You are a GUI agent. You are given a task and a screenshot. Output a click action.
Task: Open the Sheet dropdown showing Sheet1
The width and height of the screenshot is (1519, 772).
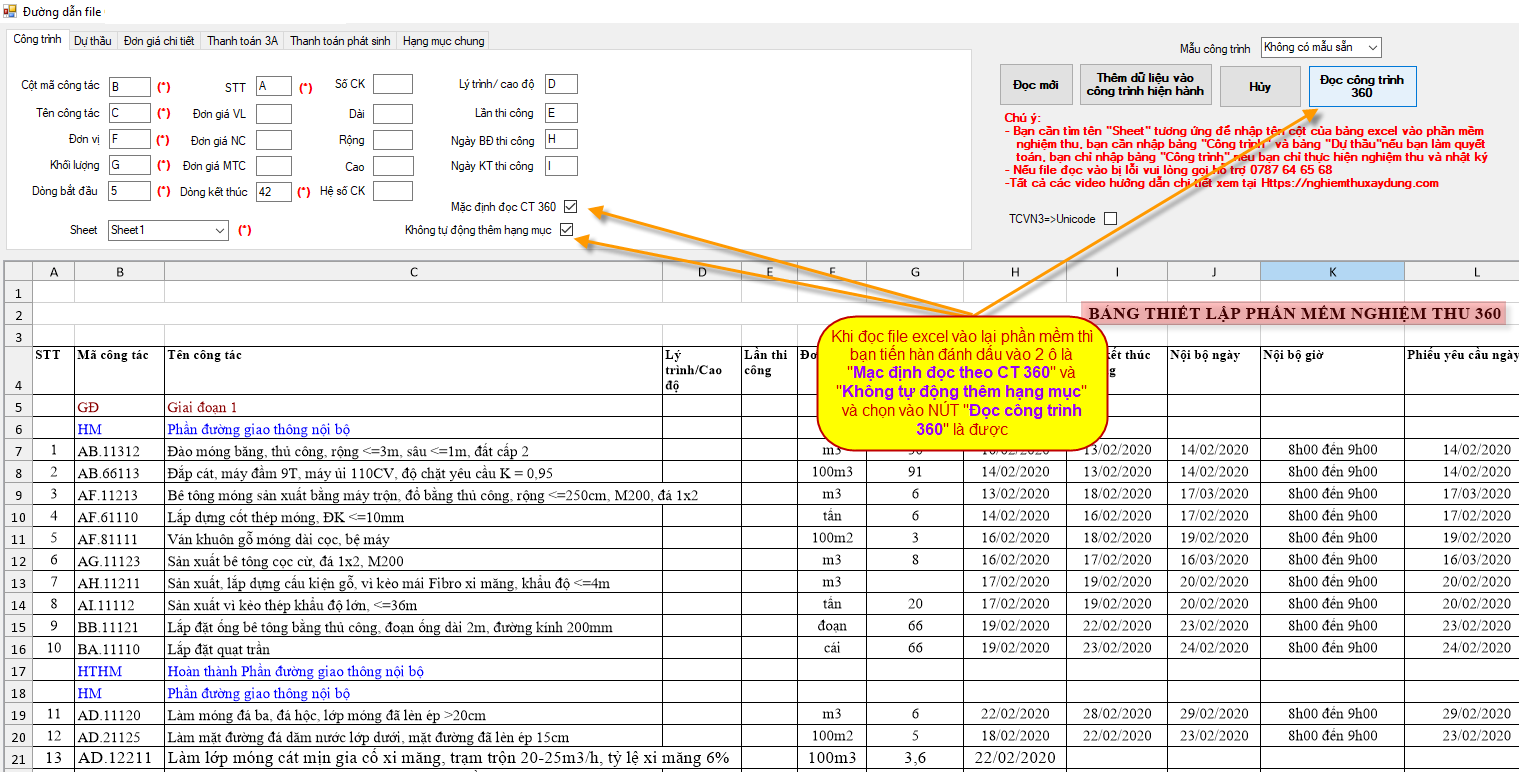click(x=168, y=230)
